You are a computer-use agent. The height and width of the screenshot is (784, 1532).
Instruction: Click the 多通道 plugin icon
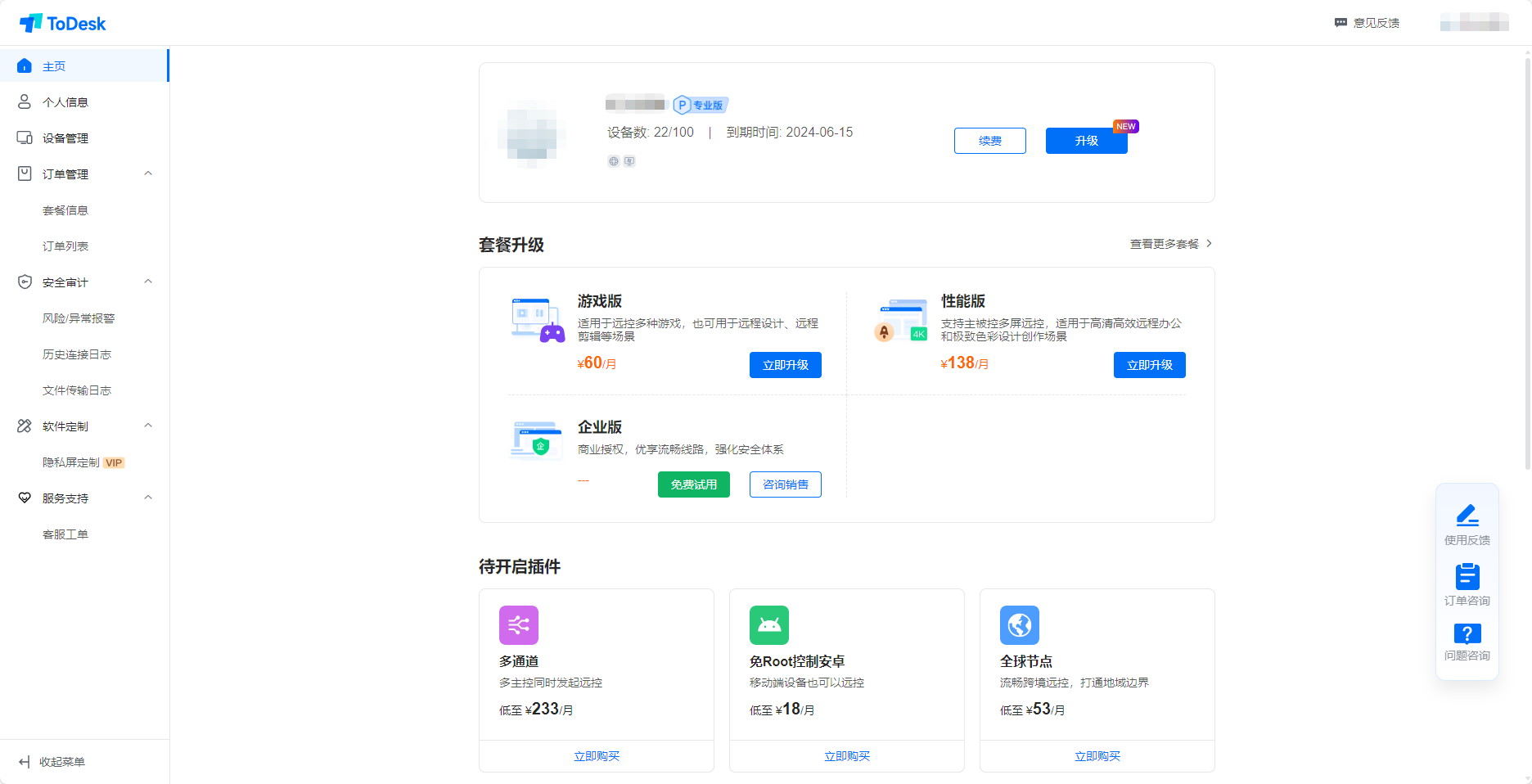pyautogui.click(x=519, y=625)
